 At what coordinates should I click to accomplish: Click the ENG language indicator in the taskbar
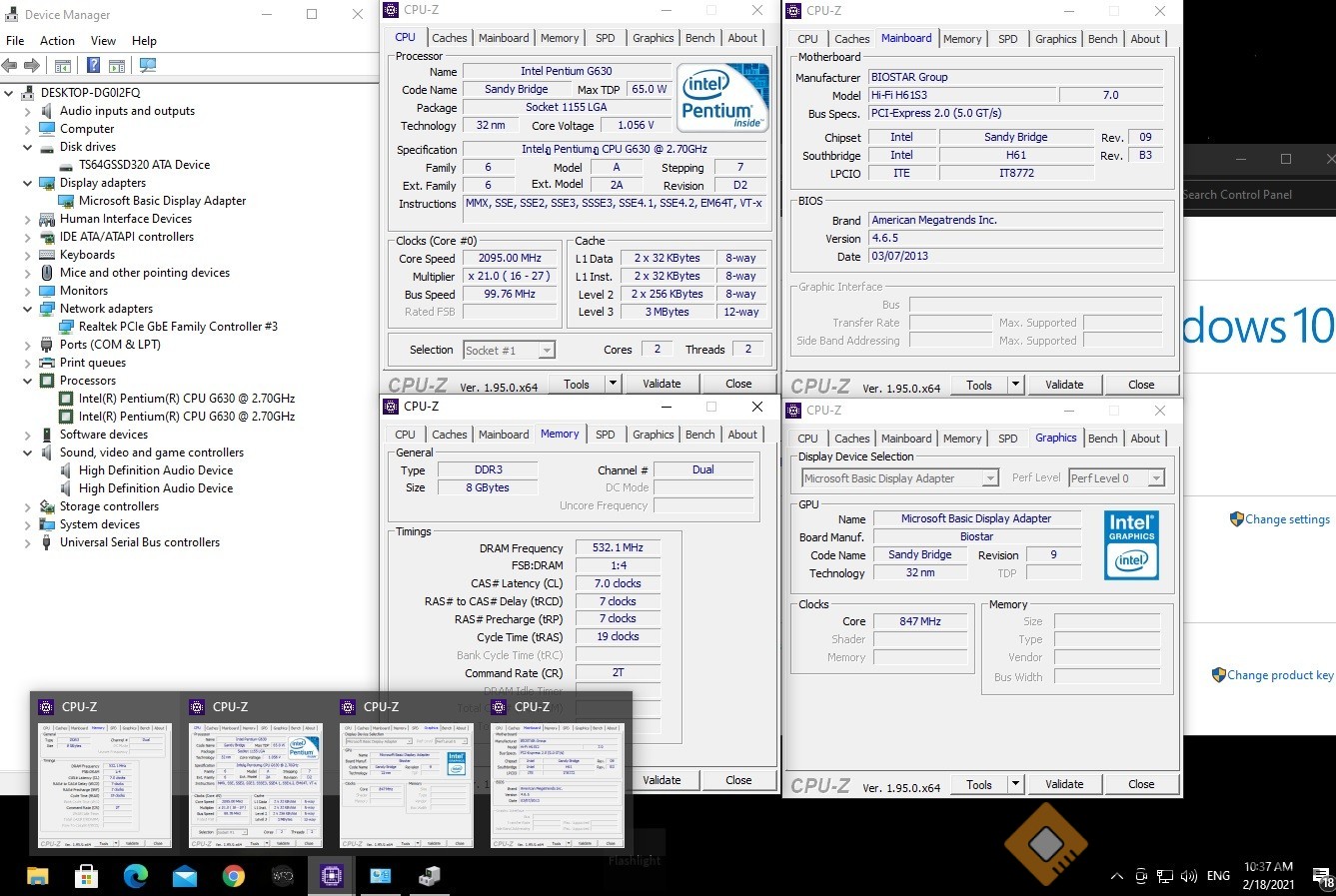point(1218,876)
